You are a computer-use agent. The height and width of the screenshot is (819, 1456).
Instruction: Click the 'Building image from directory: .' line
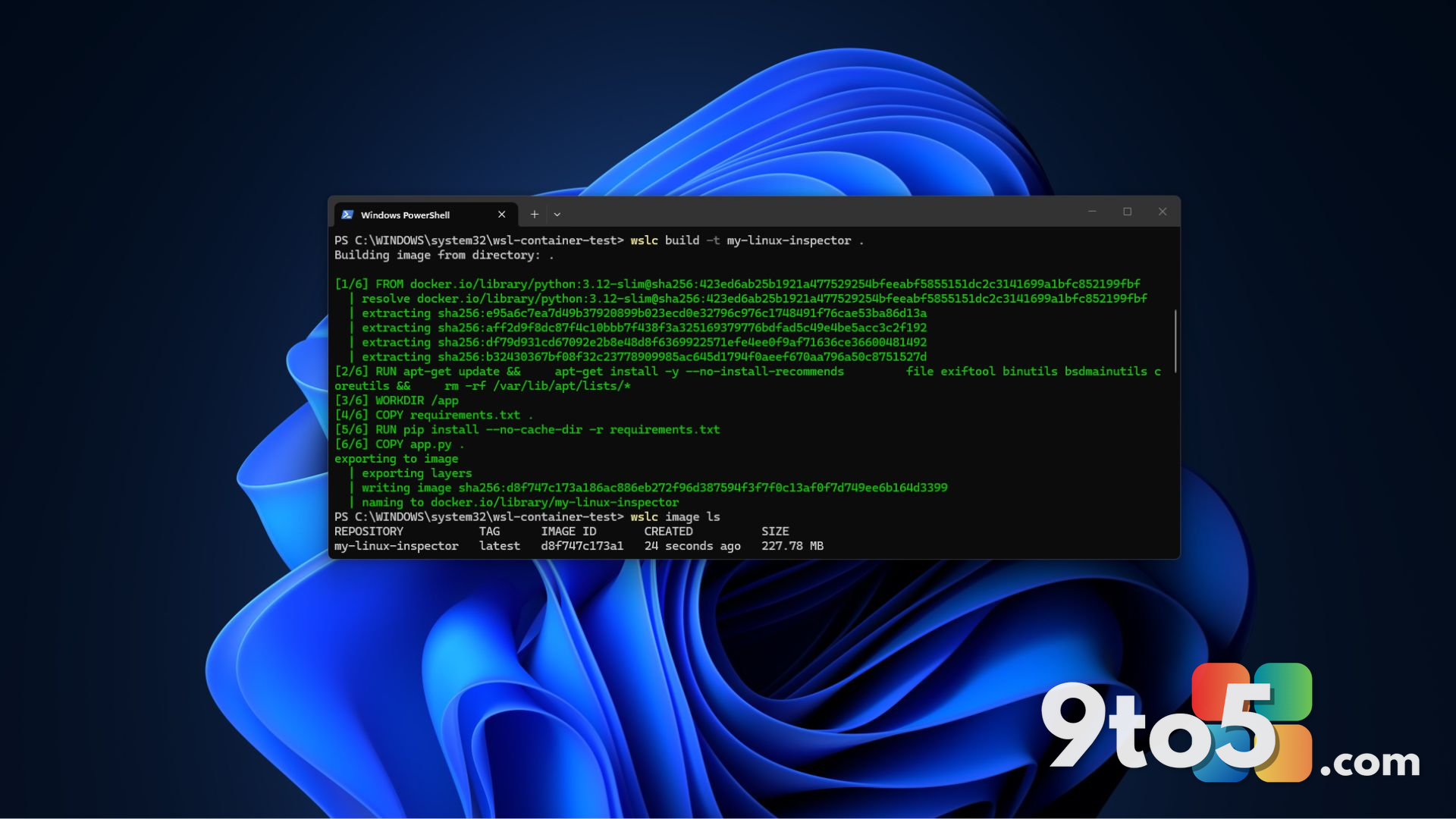coord(444,255)
